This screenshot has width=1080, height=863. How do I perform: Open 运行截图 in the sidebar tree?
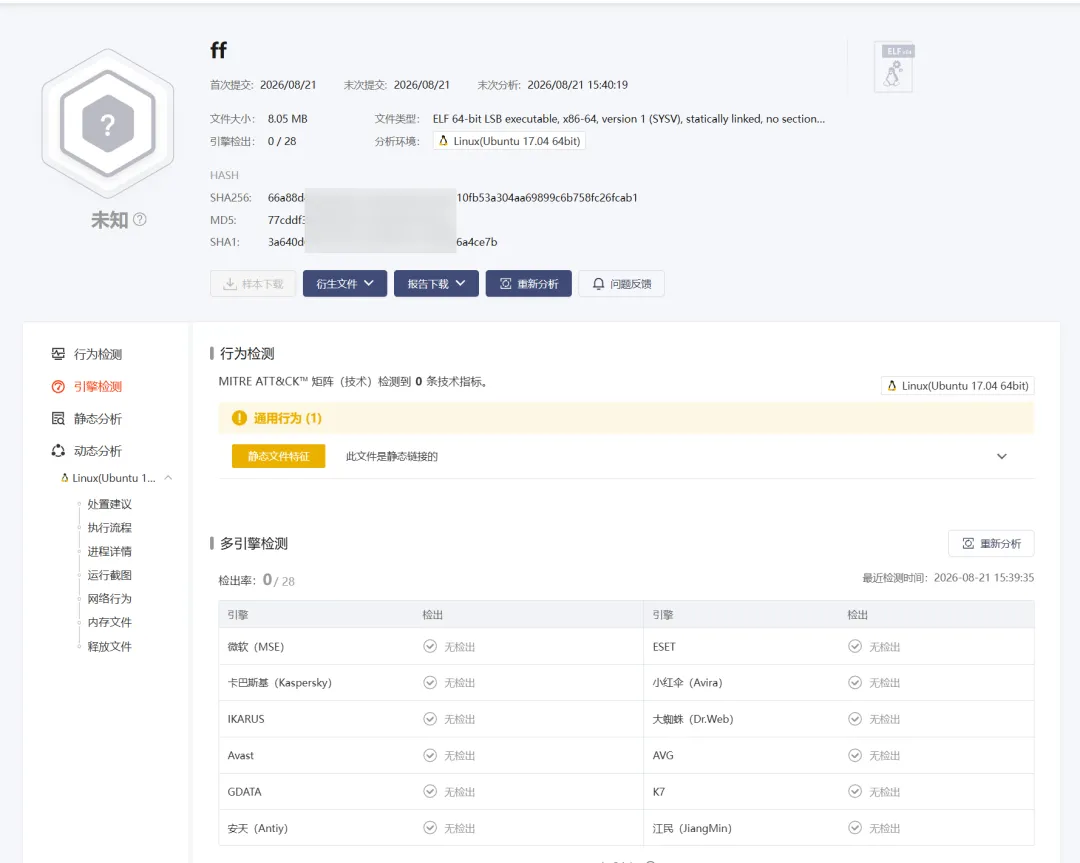(110, 575)
